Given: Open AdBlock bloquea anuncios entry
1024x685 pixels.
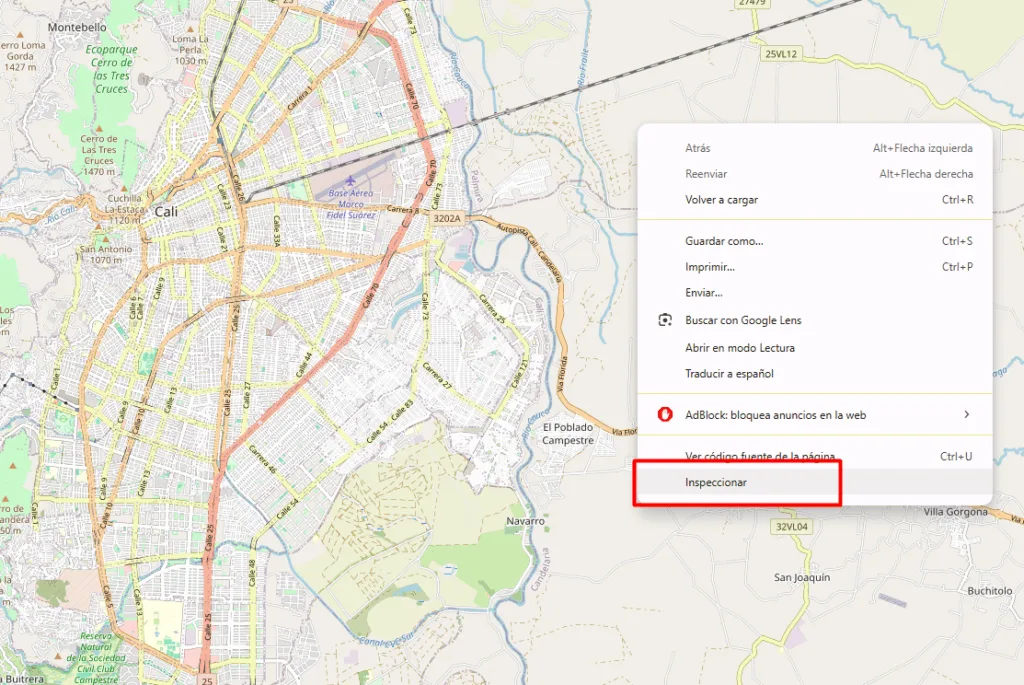Looking at the screenshot, I should [x=814, y=415].
